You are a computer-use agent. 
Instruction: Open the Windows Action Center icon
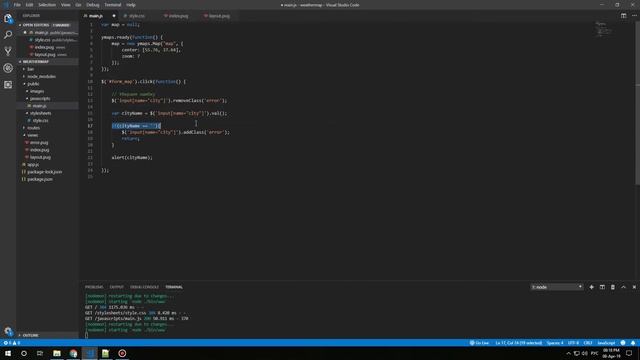coord(629,353)
